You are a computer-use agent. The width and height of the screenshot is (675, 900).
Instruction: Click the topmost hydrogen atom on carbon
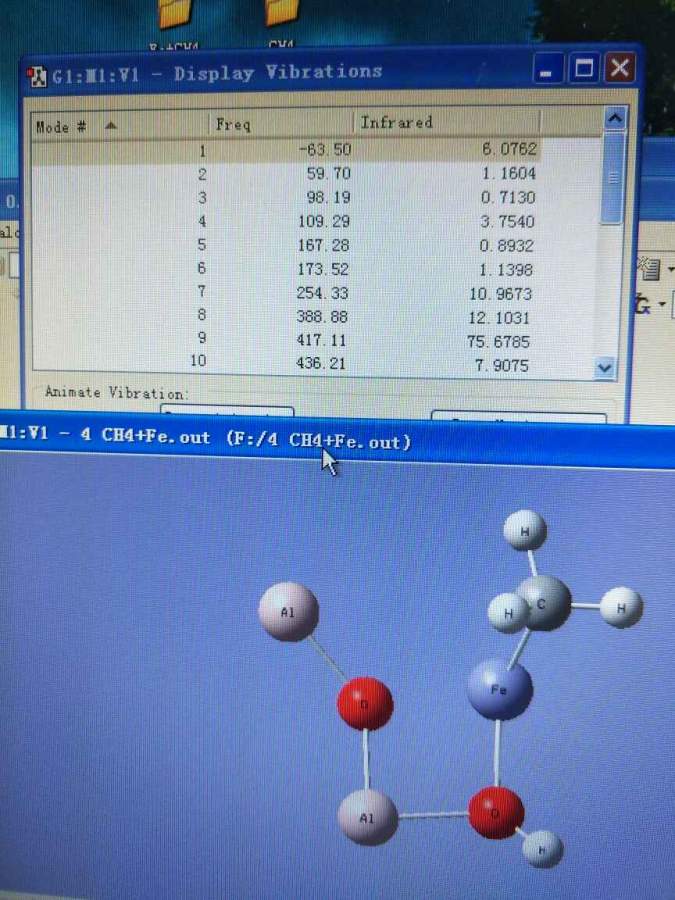pyautogui.click(x=525, y=530)
